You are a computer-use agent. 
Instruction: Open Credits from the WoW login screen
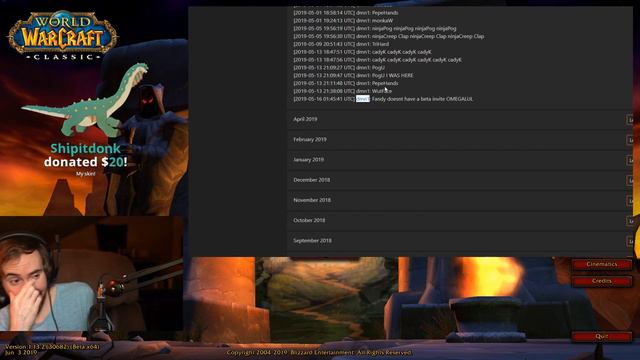coord(602,281)
